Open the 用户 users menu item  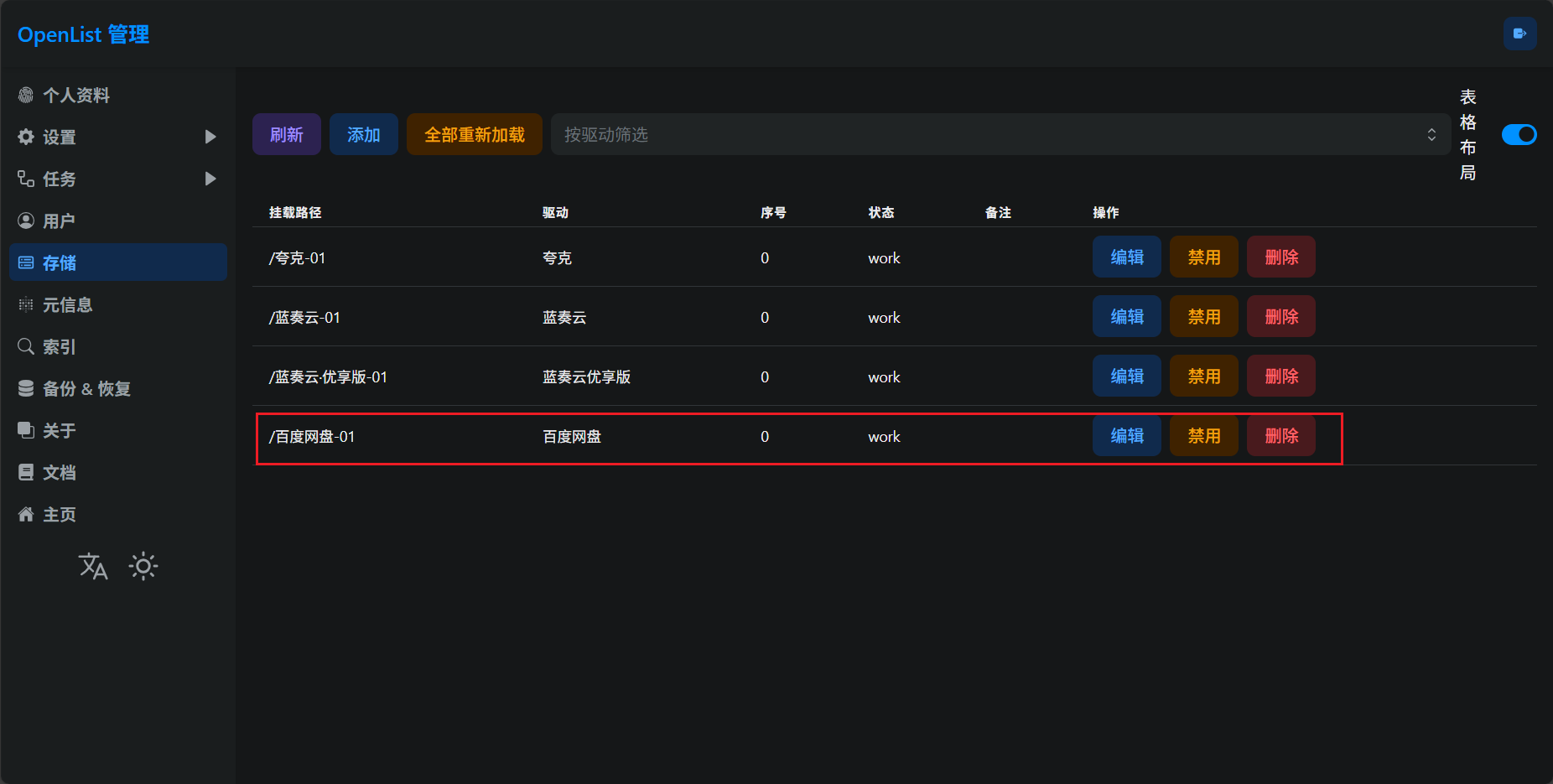click(59, 221)
